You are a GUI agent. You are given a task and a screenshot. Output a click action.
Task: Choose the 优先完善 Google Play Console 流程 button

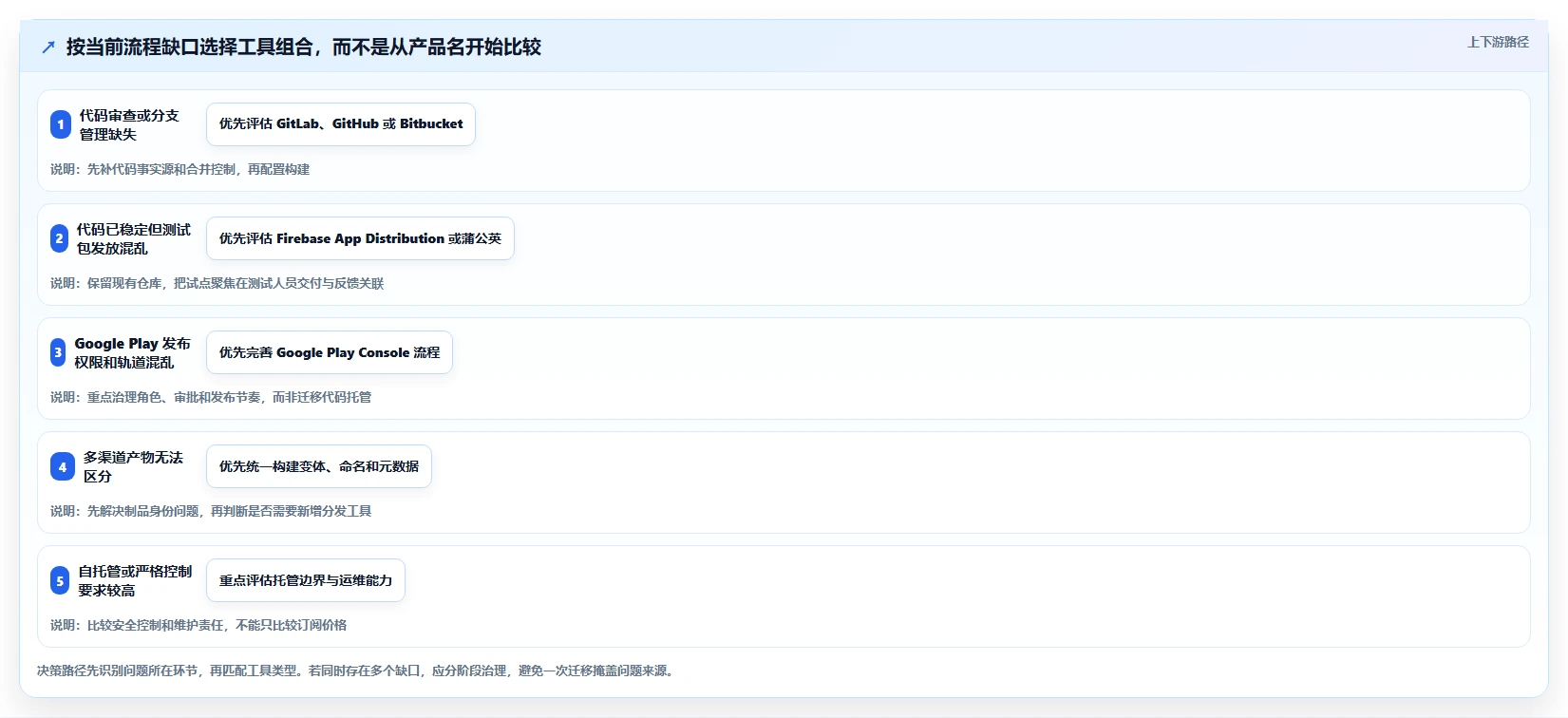tap(330, 352)
